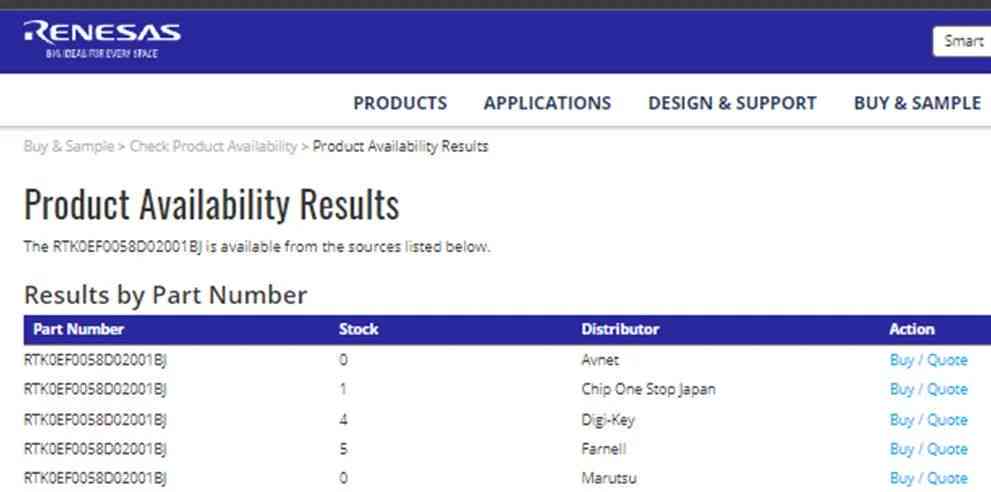
Task: Select the Farnell distributor cell
Action: [604, 449]
